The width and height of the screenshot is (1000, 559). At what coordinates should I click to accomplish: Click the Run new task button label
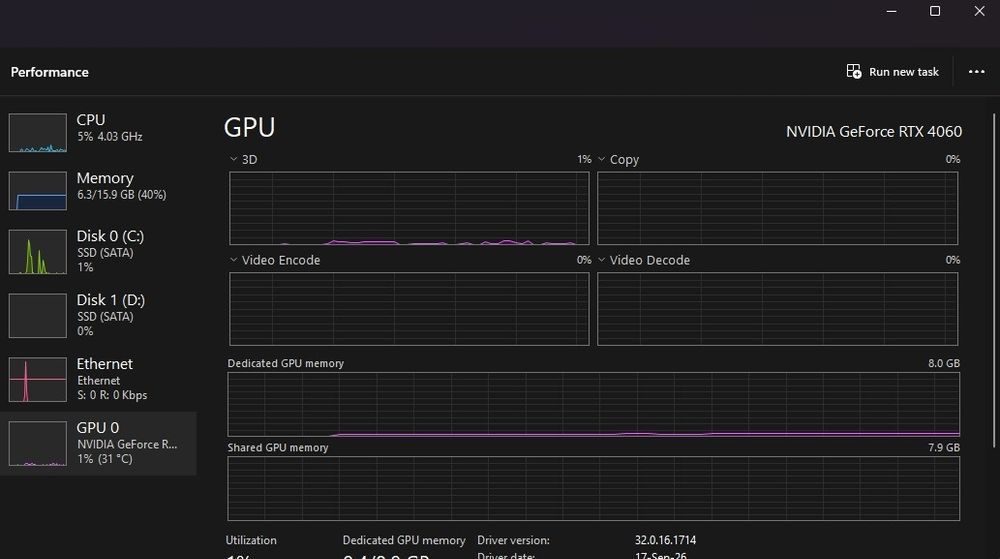(x=904, y=72)
